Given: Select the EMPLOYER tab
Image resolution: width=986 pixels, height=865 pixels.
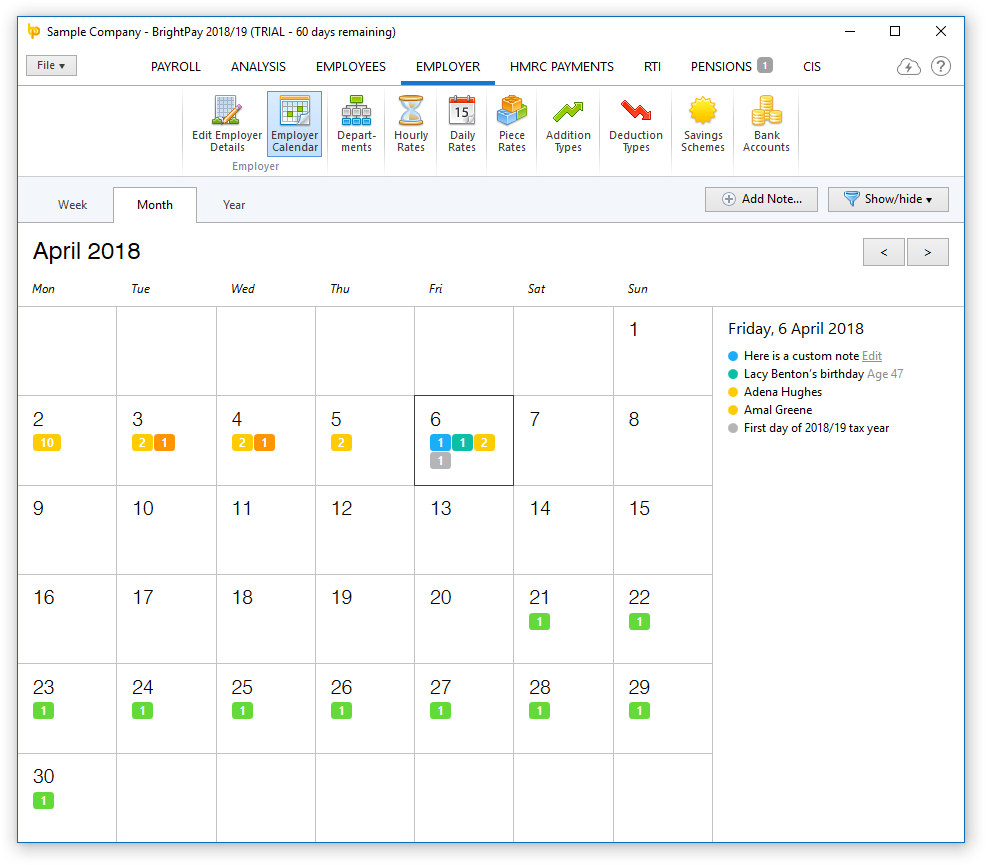Looking at the screenshot, I should point(448,67).
